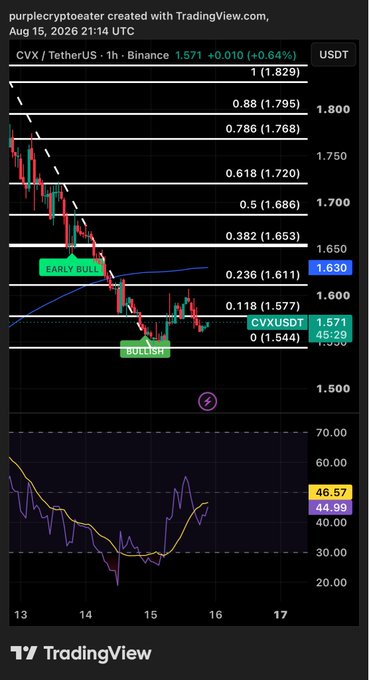Click the CVXUSDT price tag
This screenshot has width=369, height=680.
click(x=277, y=322)
